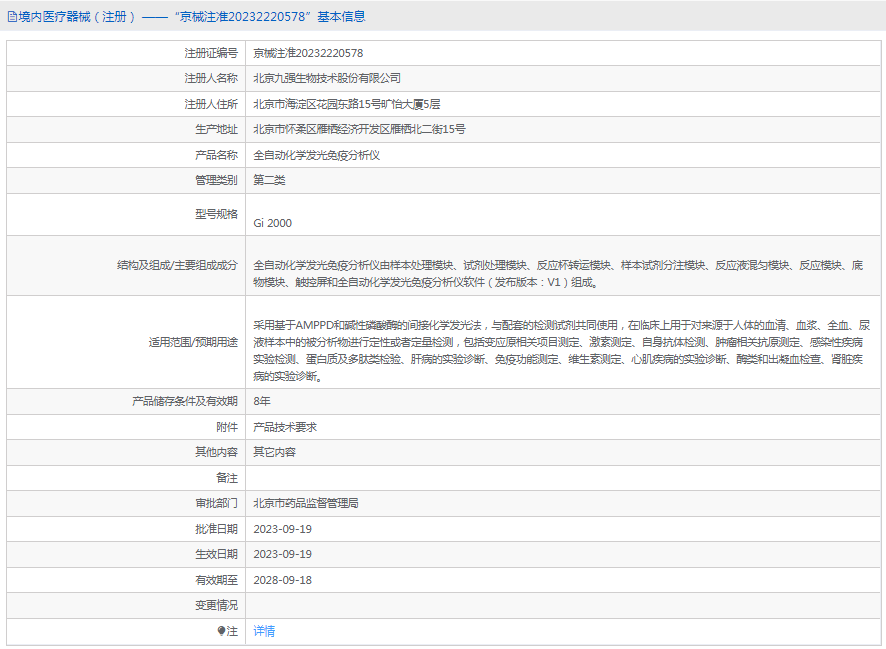
Task: Select registration number 京械注准20232220578 in table
Action: coord(308,53)
